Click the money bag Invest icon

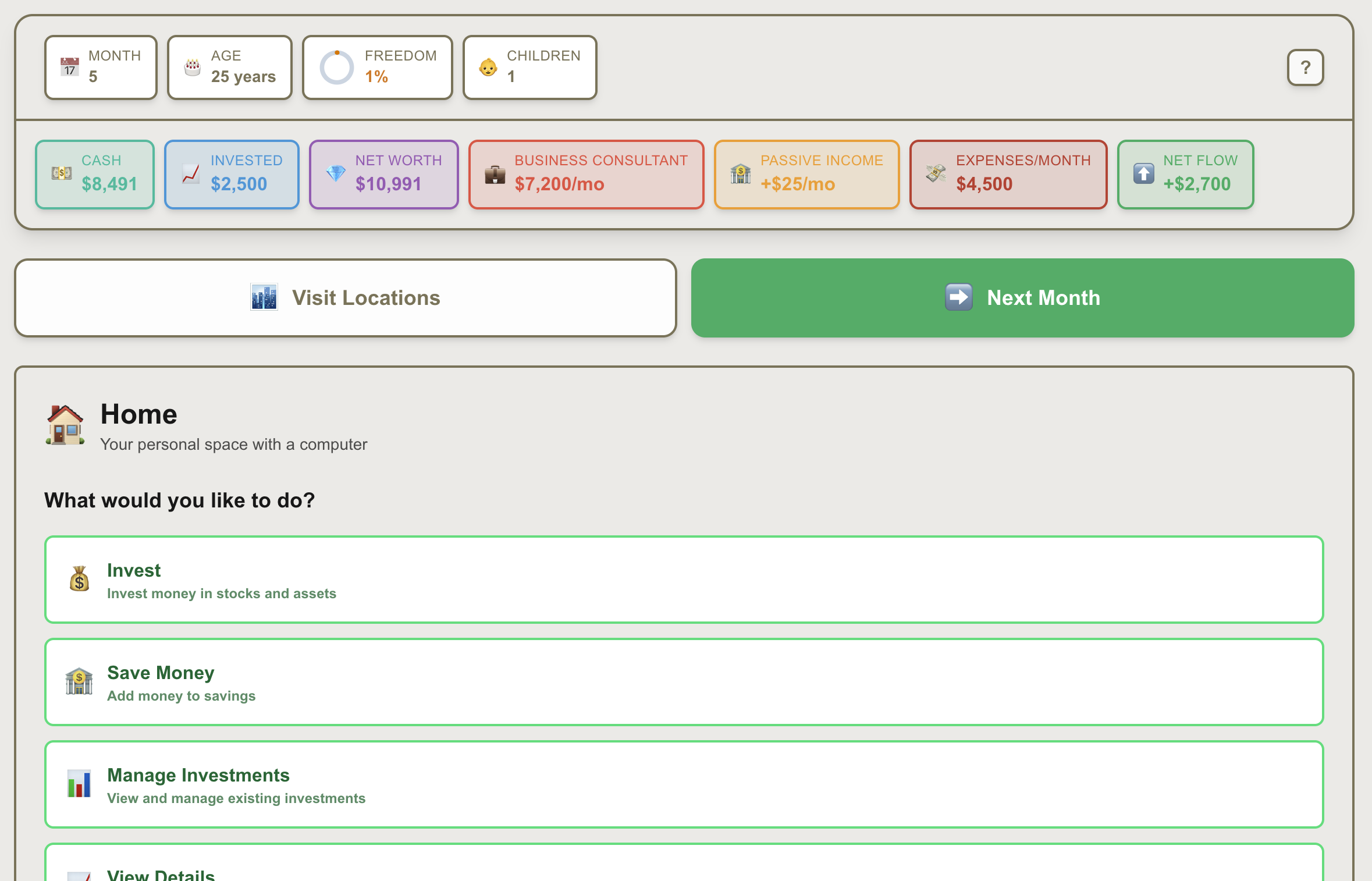click(x=79, y=579)
